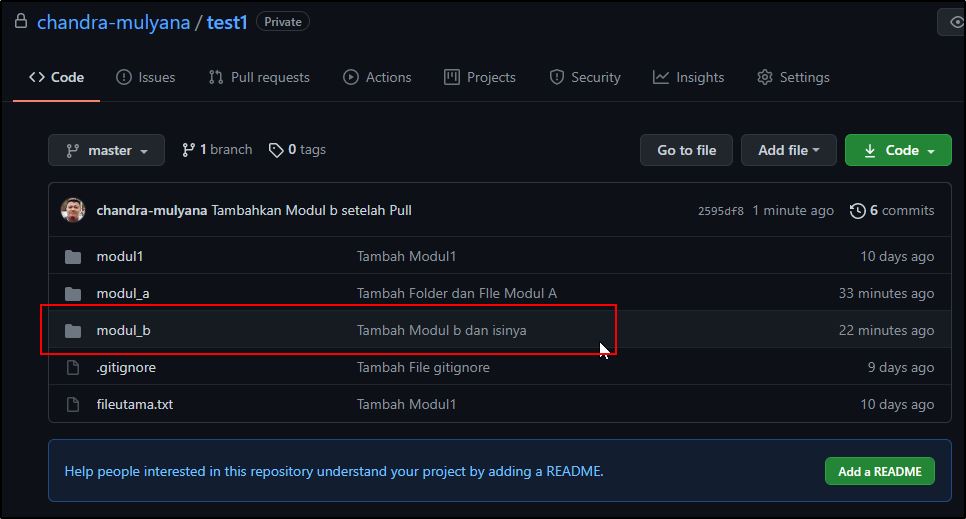This screenshot has height=519, width=966.
Task: Click the modul_a folder icon
Action: pos(73,294)
